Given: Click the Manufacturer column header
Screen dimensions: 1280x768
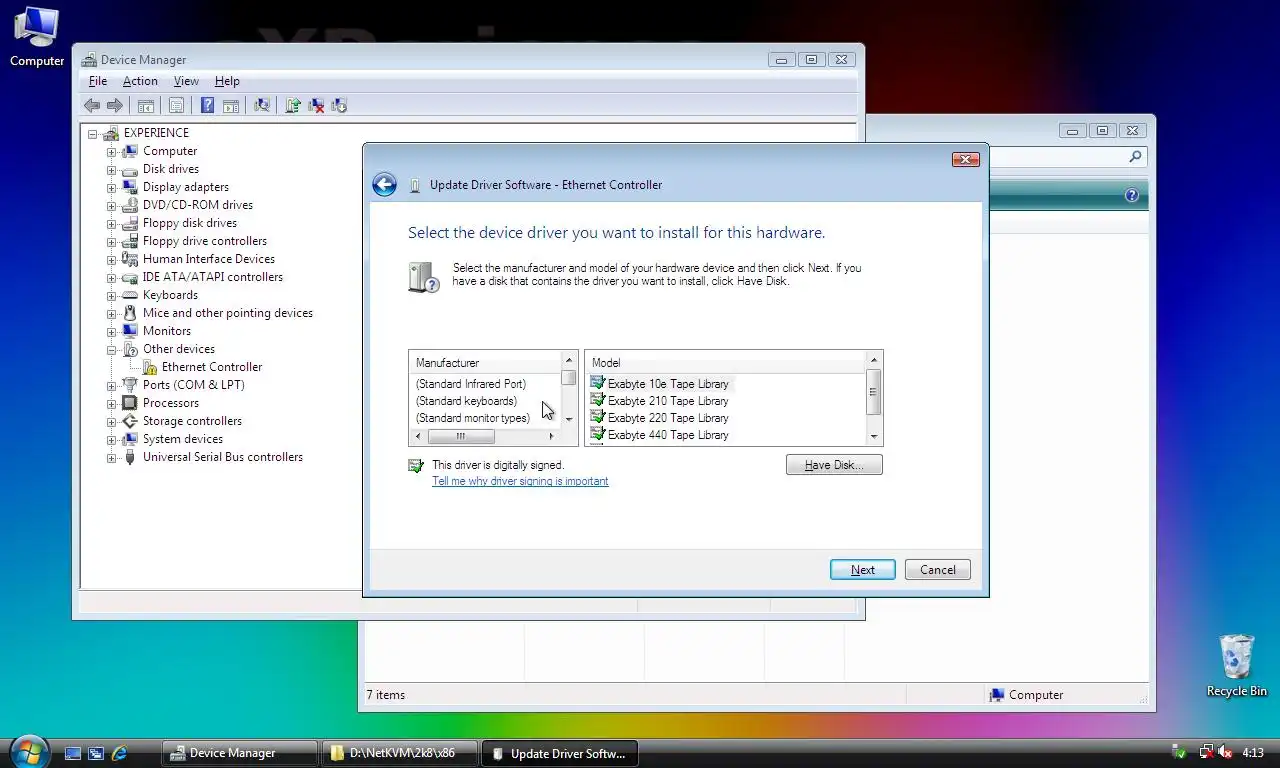Looking at the screenshot, I should point(486,363).
